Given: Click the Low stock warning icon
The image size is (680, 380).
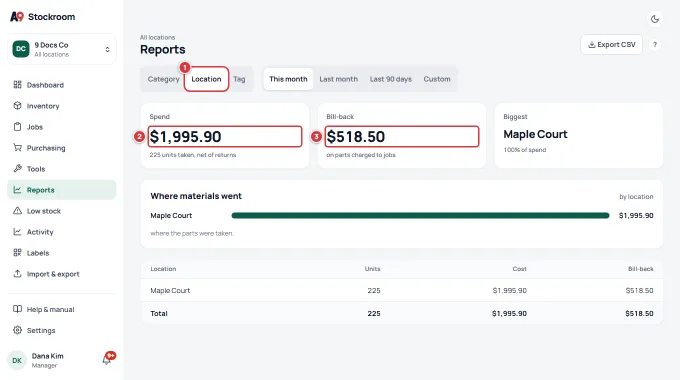Looking at the screenshot, I should pos(17,211).
